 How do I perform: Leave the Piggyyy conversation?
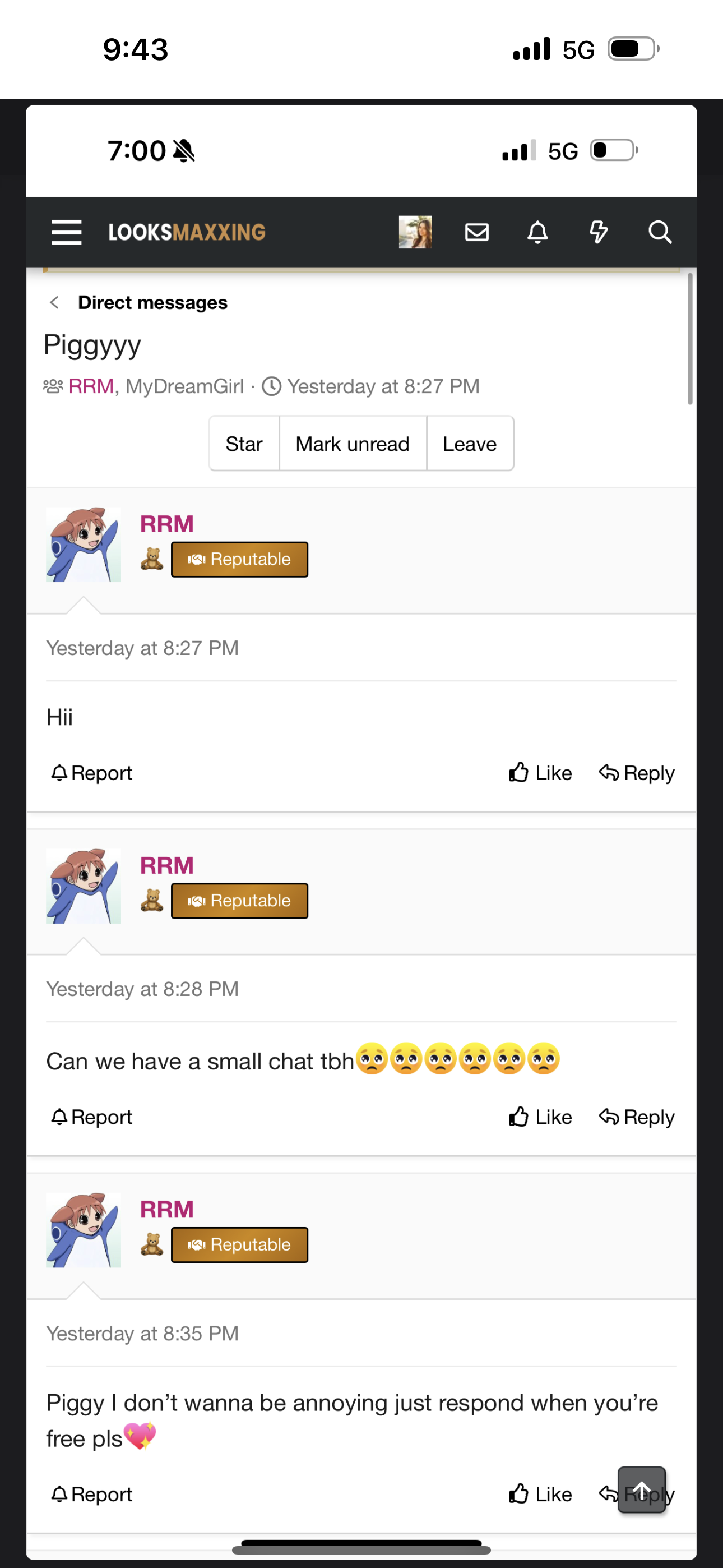(469, 444)
